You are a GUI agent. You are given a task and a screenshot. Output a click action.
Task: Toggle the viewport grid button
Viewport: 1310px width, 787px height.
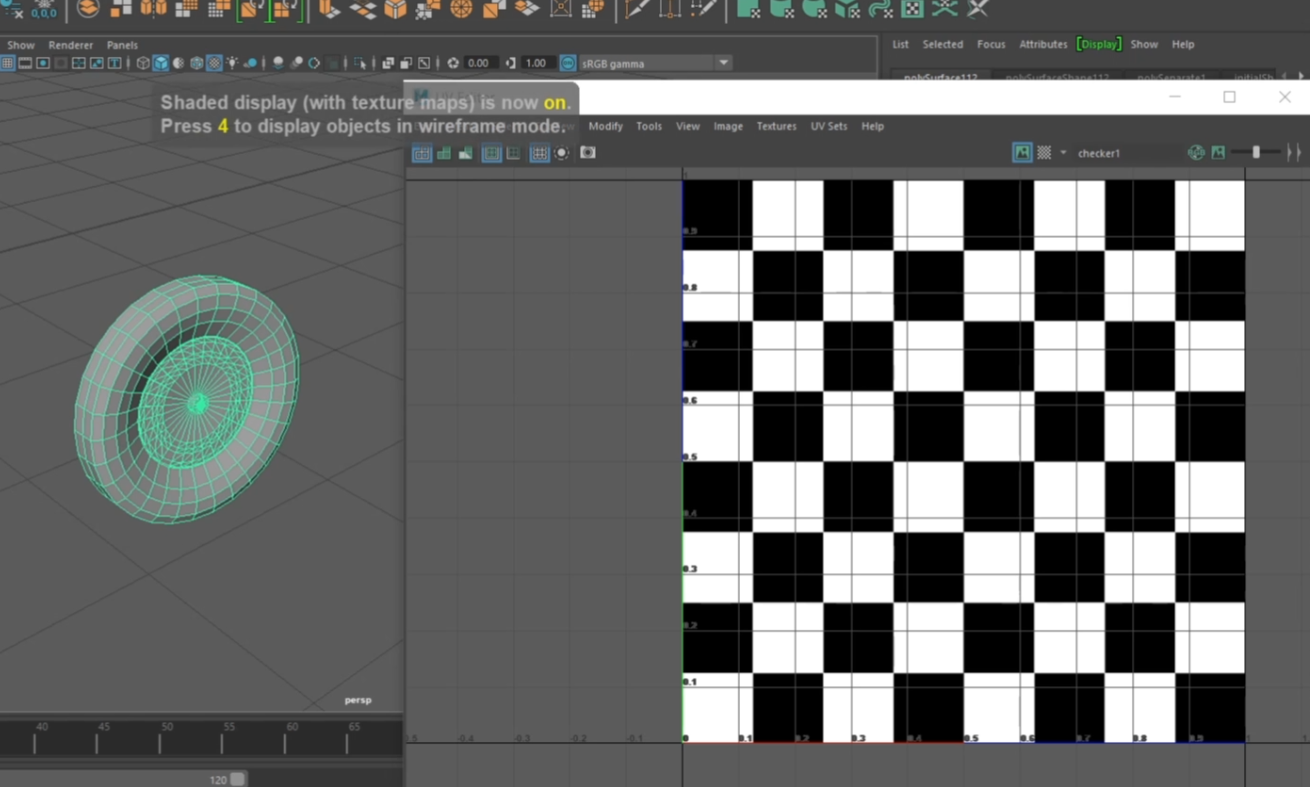click(7, 63)
